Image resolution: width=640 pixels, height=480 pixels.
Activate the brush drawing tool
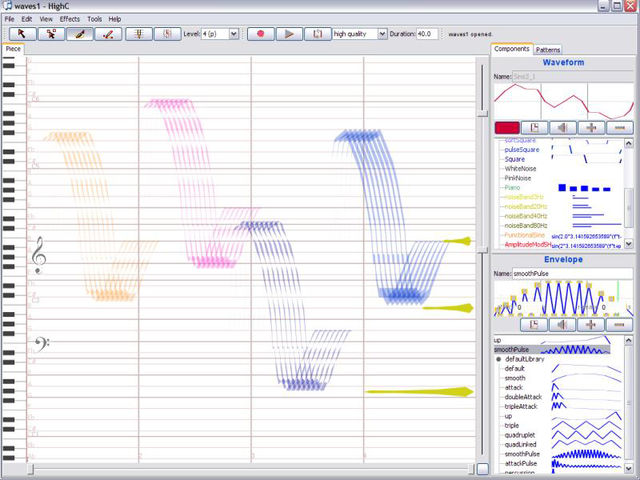[x=80, y=34]
